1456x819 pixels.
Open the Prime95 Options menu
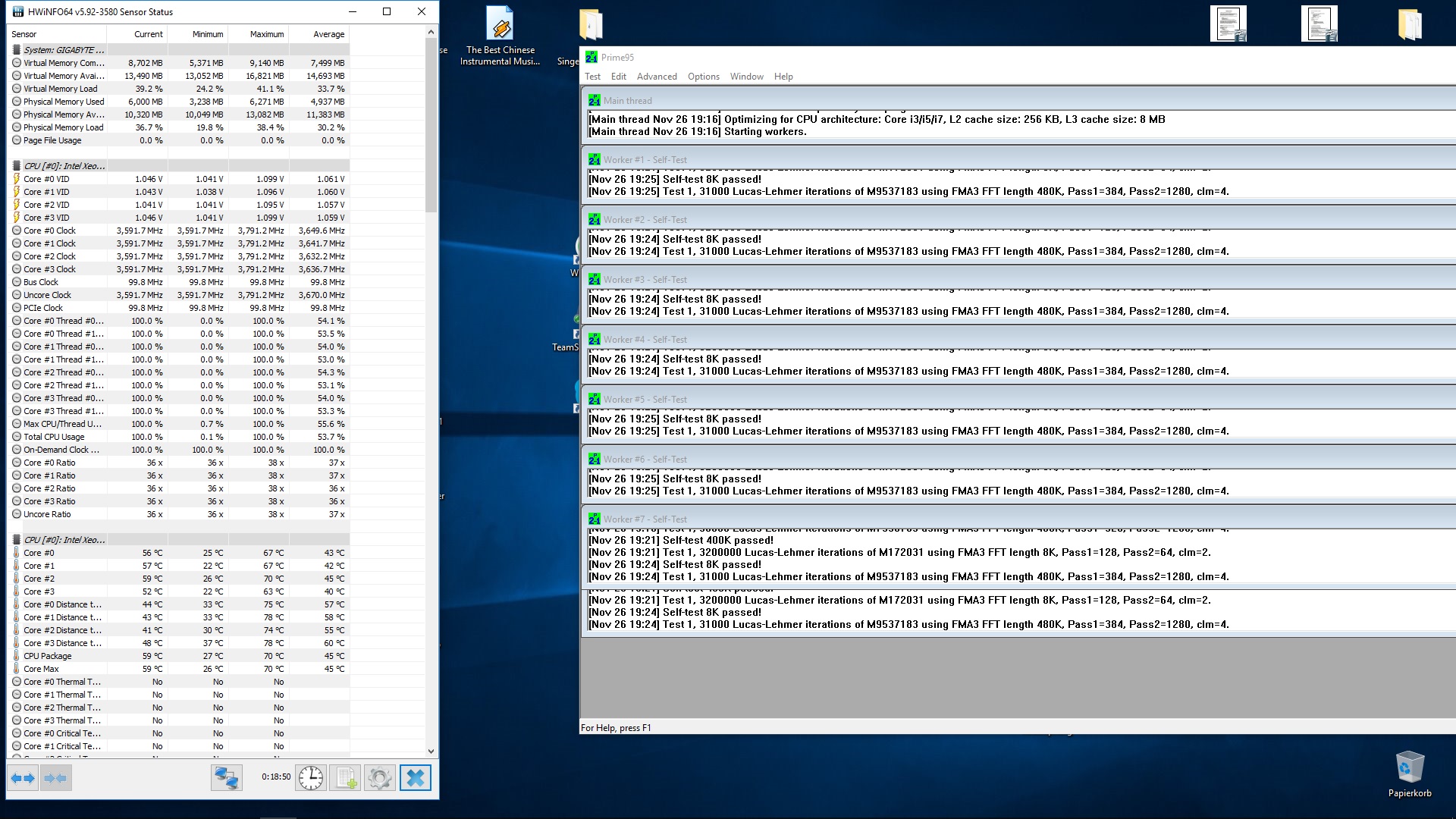pos(703,77)
